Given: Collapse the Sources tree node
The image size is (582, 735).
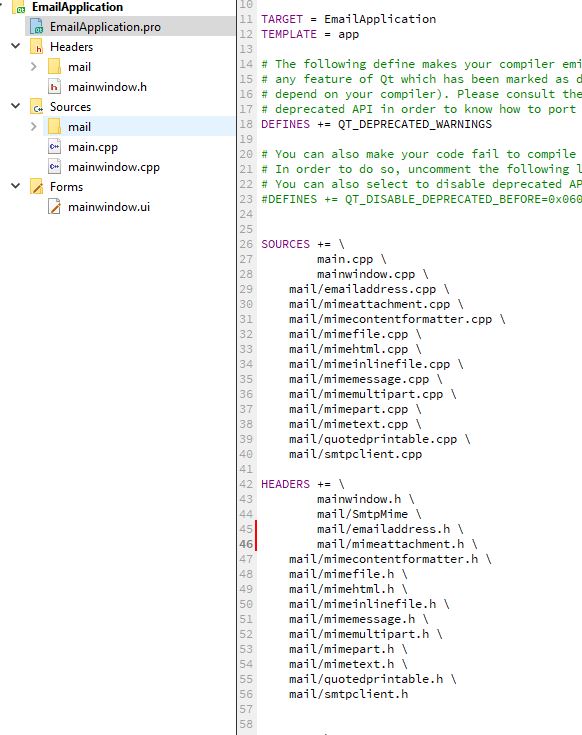Looking at the screenshot, I should (15, 106).
